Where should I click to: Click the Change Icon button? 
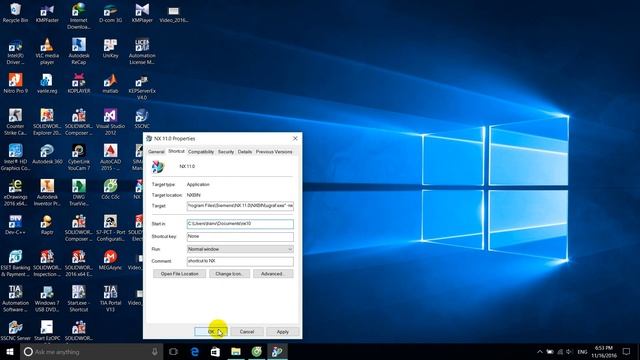pyautogui.click(x=229, y=274)
